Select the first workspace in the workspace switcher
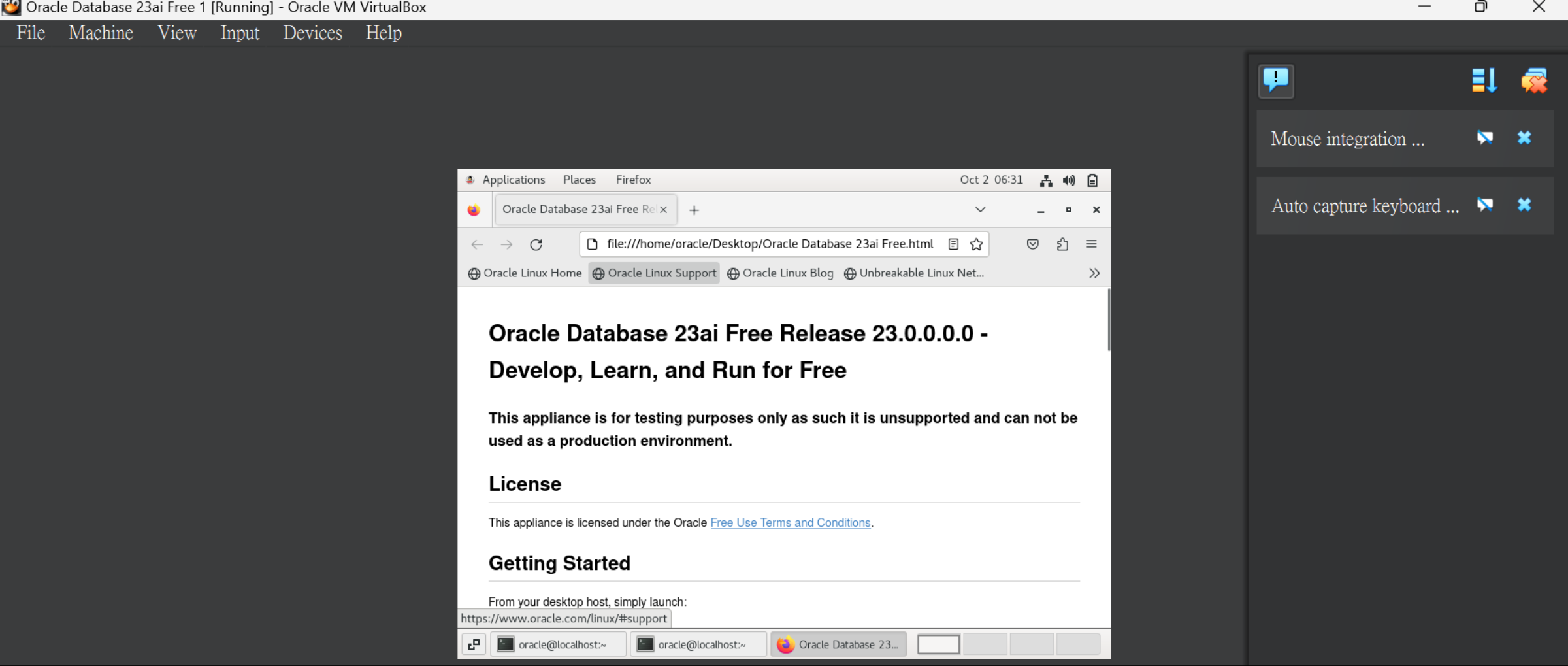Image resolution: width=1568 pixels, height=666 pixels. tap(938, 644)
